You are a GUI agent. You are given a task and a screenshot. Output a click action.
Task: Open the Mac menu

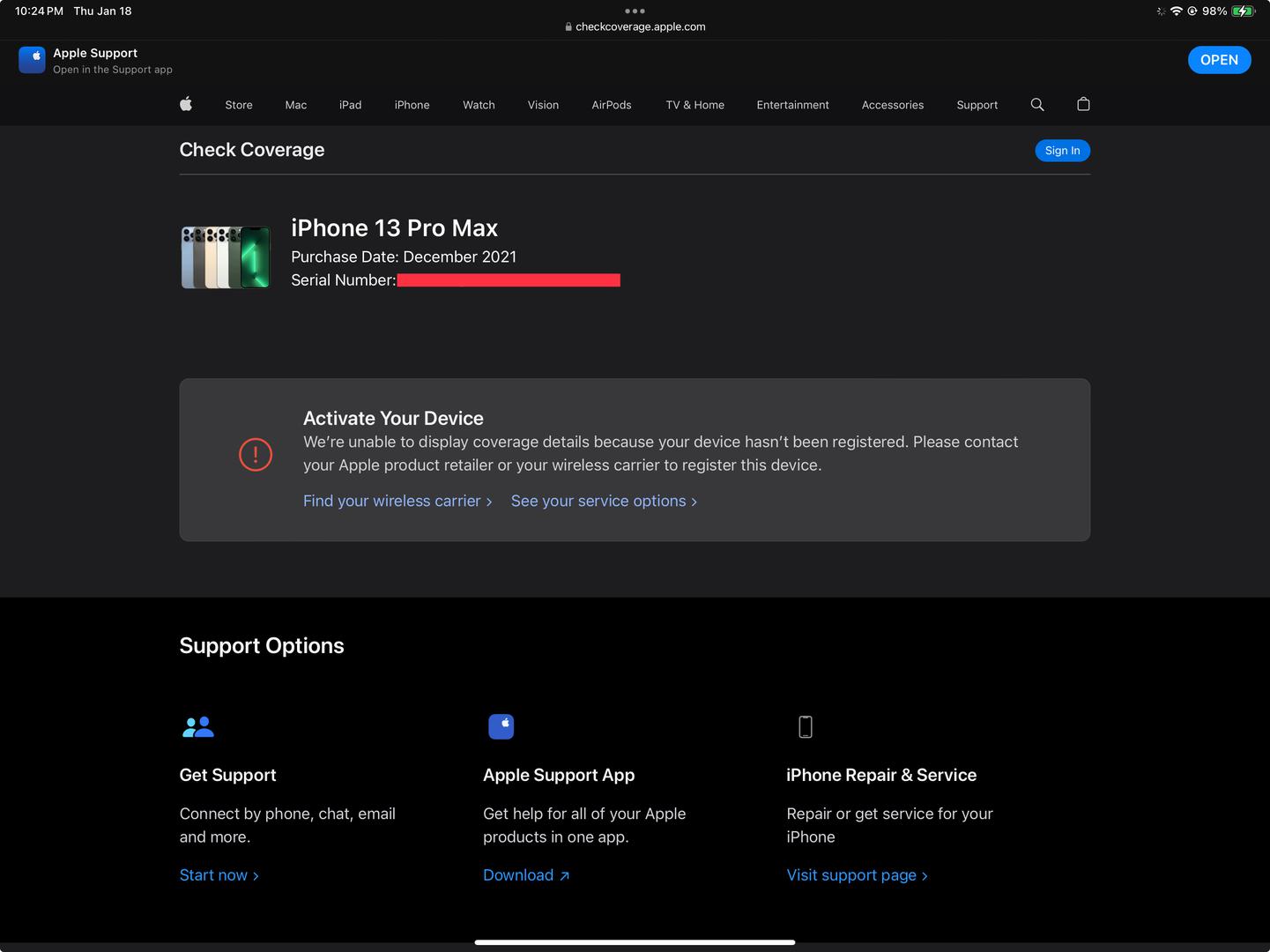296,105
